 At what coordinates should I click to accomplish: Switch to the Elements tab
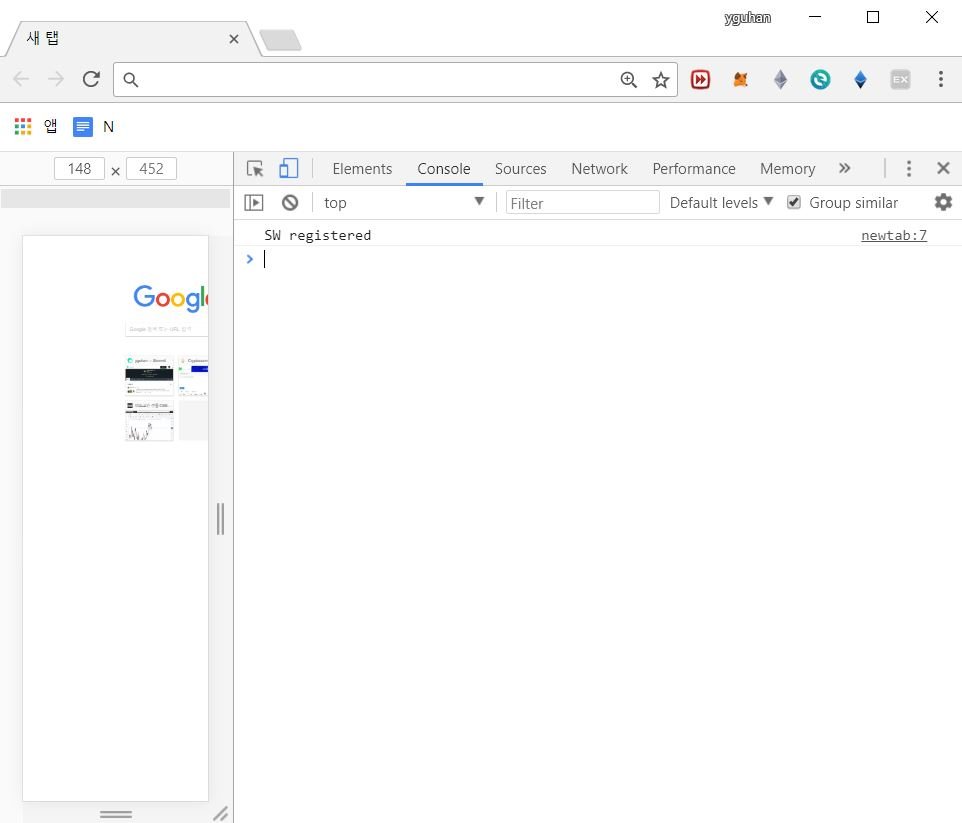pyautogui.click(x=362, y=169)
